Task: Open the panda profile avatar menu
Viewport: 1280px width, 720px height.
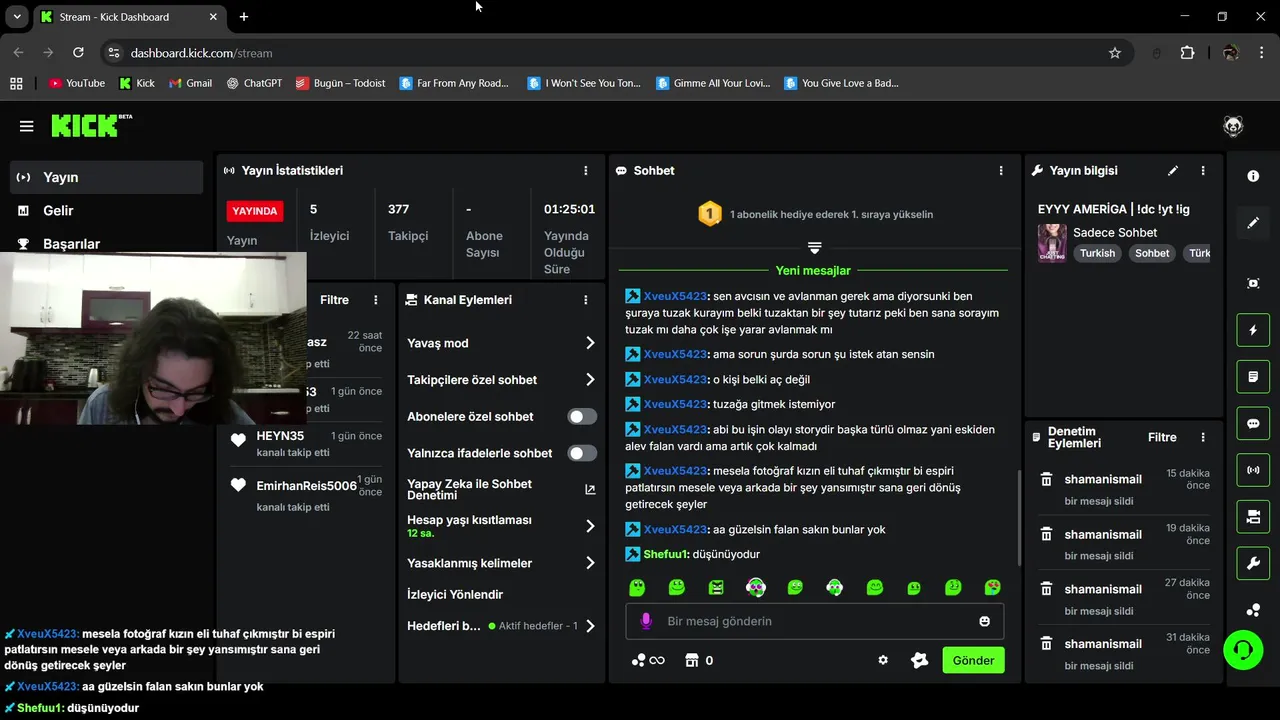Action: pyautogui.click(x=1233, y=126)
